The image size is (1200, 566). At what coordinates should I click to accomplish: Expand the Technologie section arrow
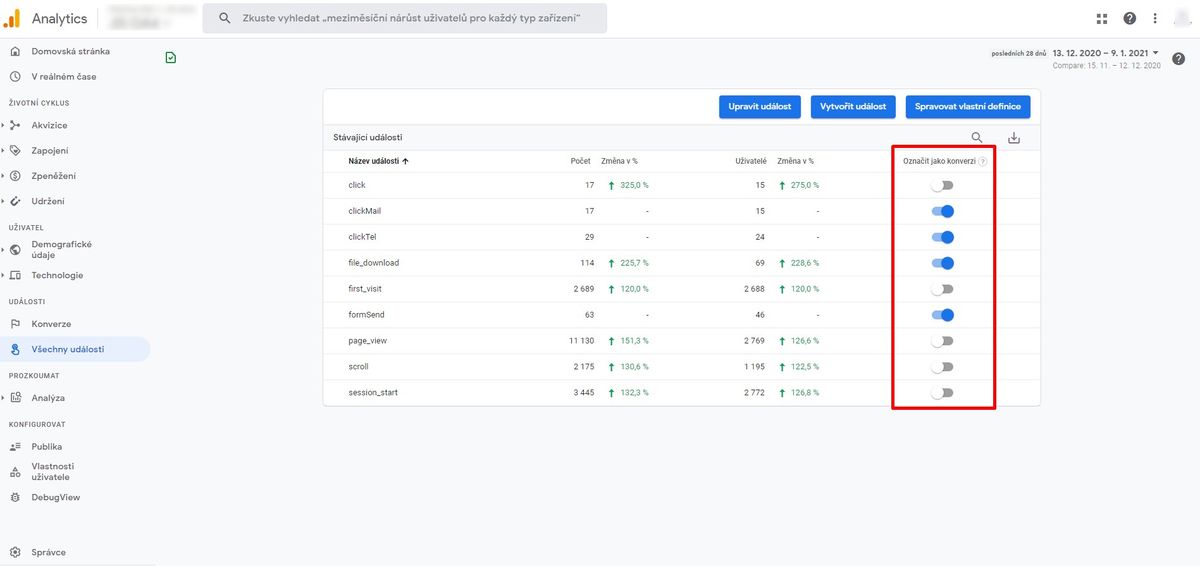3,275
